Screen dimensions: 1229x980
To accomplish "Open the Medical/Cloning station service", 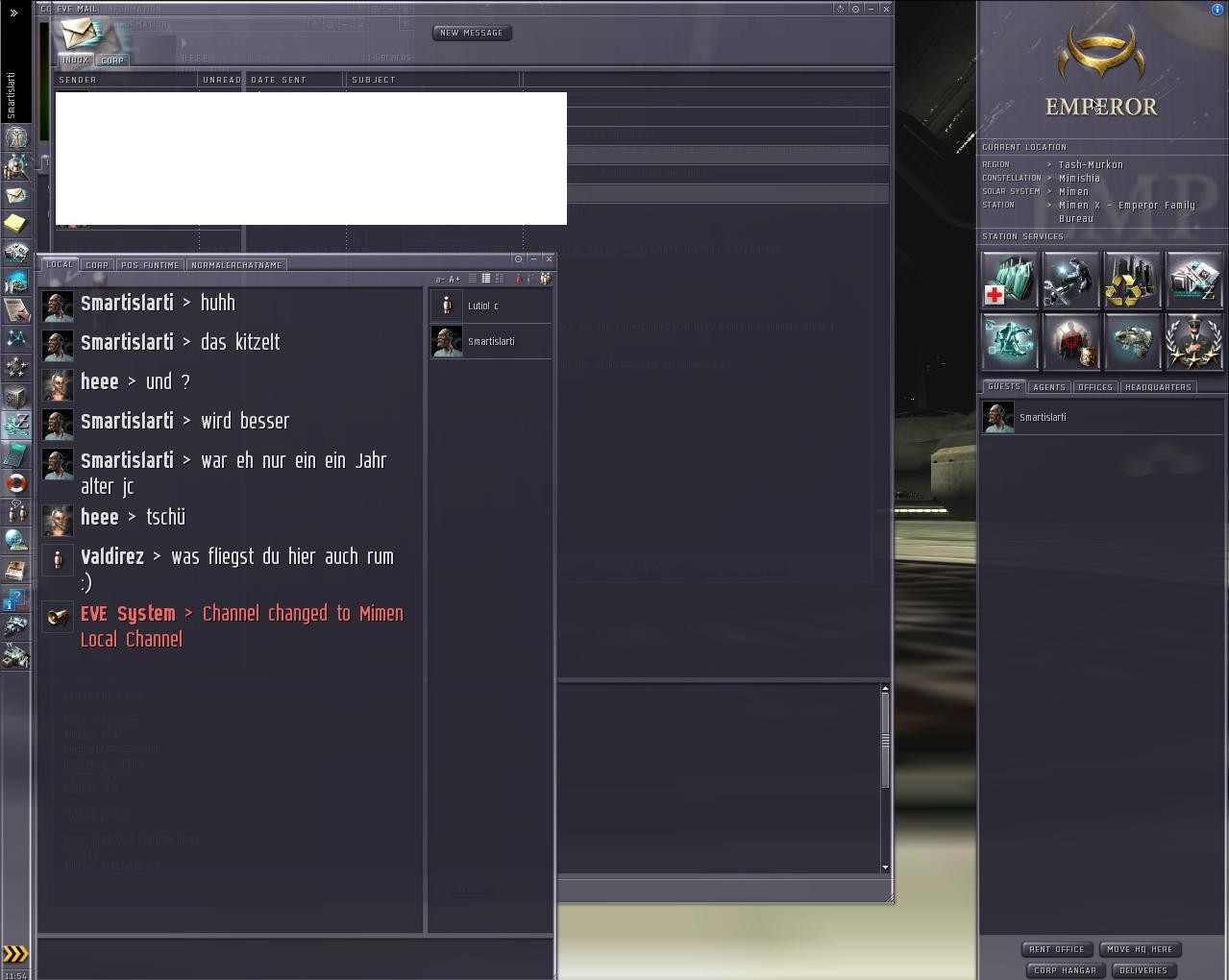I will coord(1010,280).
